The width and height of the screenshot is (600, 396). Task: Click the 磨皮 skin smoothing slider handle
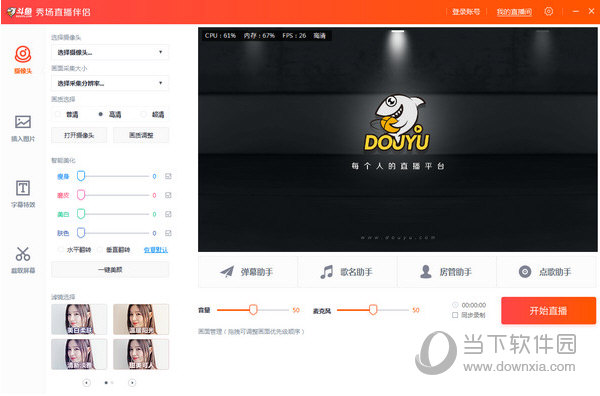(x=81, y=195)
